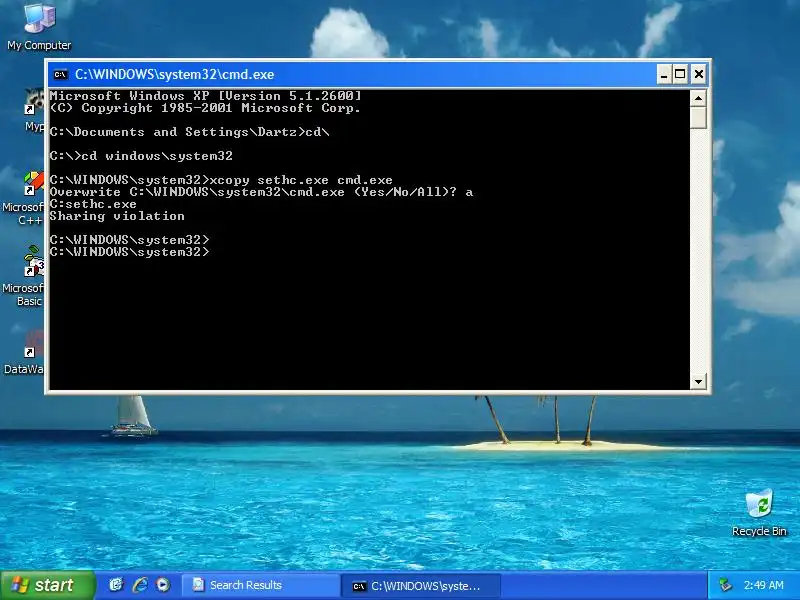Click the 'C:sethc.exe' output line

(x=93, y=204)
